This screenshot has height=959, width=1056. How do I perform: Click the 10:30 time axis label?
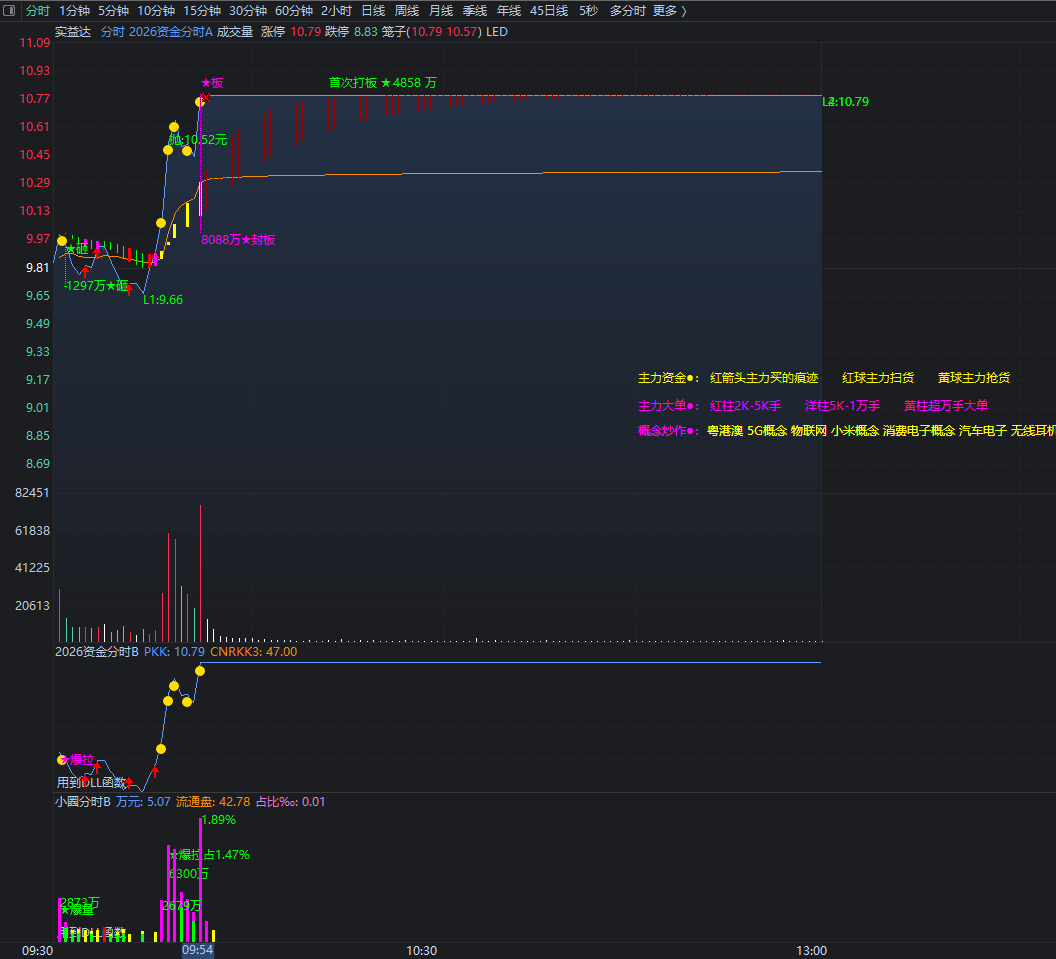click(x=422, y=951)
